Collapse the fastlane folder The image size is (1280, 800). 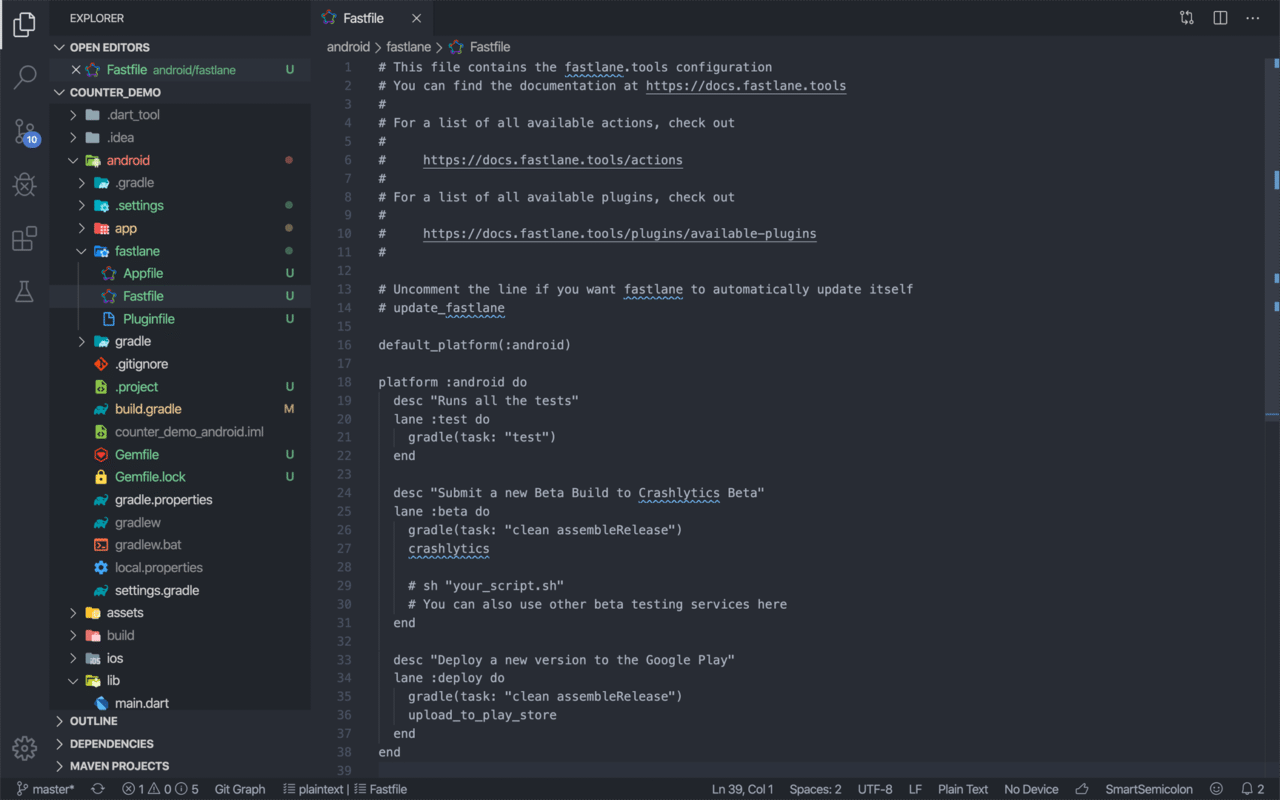180,251
